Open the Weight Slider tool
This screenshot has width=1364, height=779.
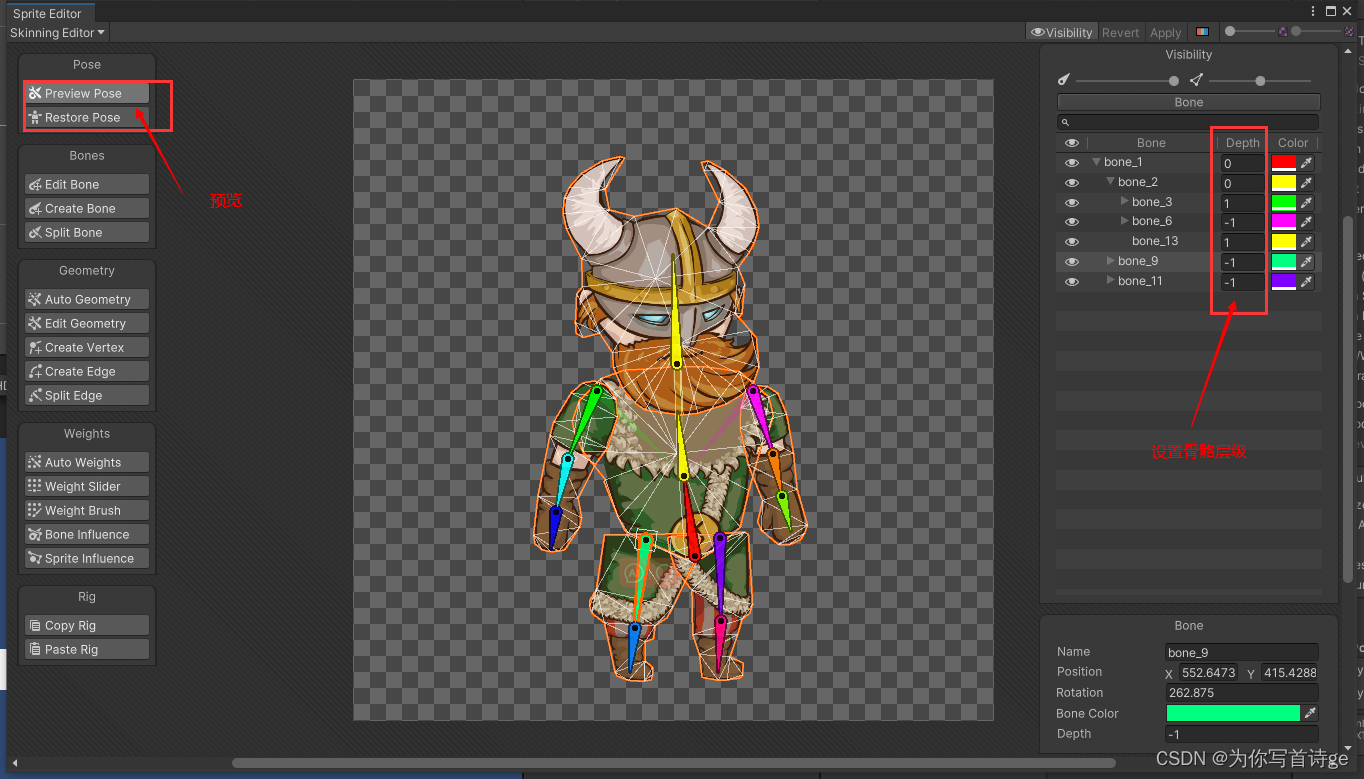[x=87, y=486]
